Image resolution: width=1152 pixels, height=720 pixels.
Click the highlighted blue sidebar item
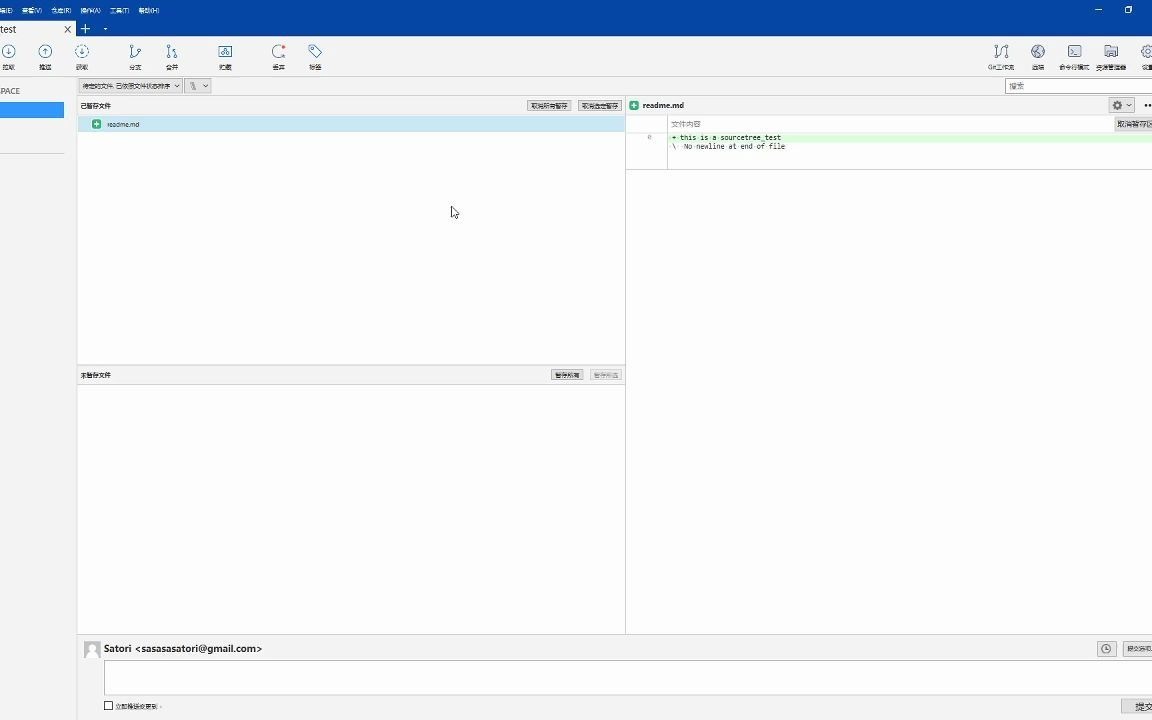coord(32,109)
